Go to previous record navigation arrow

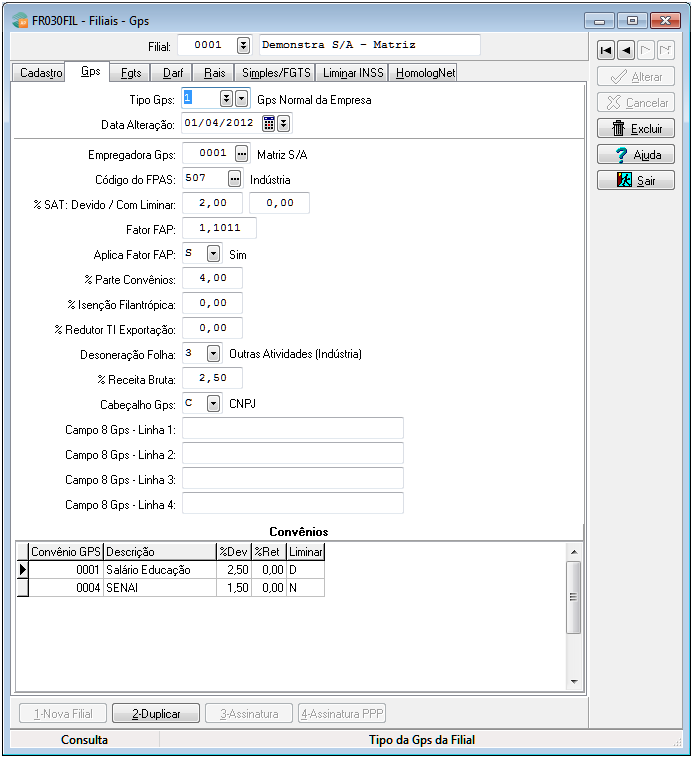point(626,50)
